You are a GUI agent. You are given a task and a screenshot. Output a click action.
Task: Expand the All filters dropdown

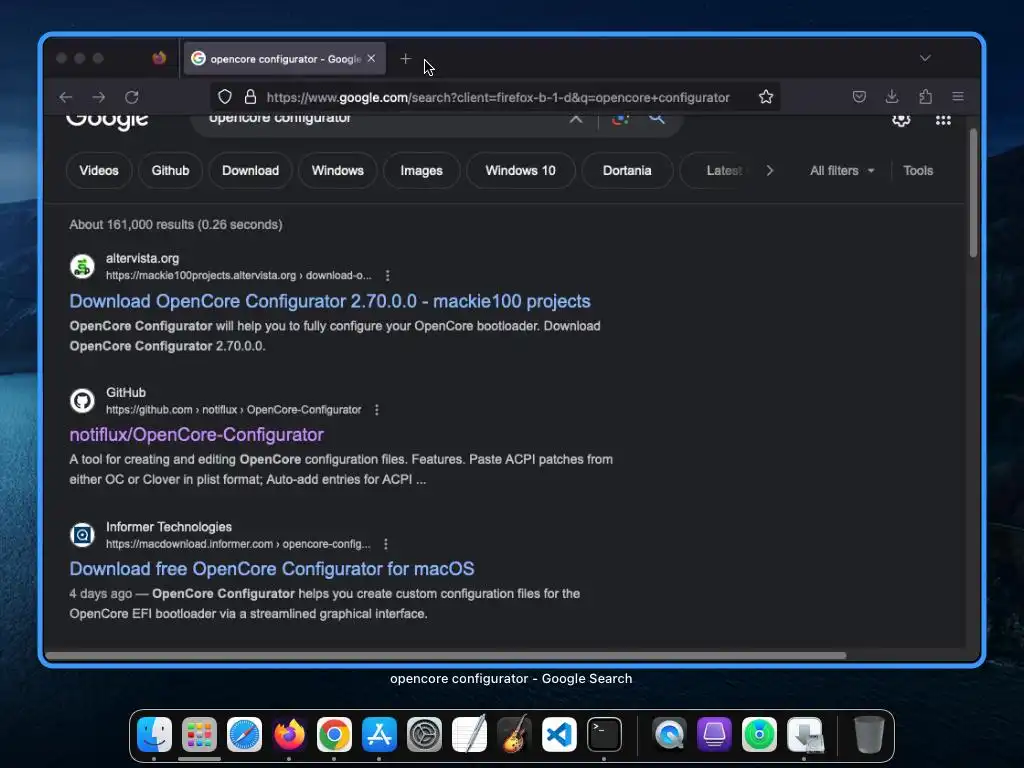842,170
